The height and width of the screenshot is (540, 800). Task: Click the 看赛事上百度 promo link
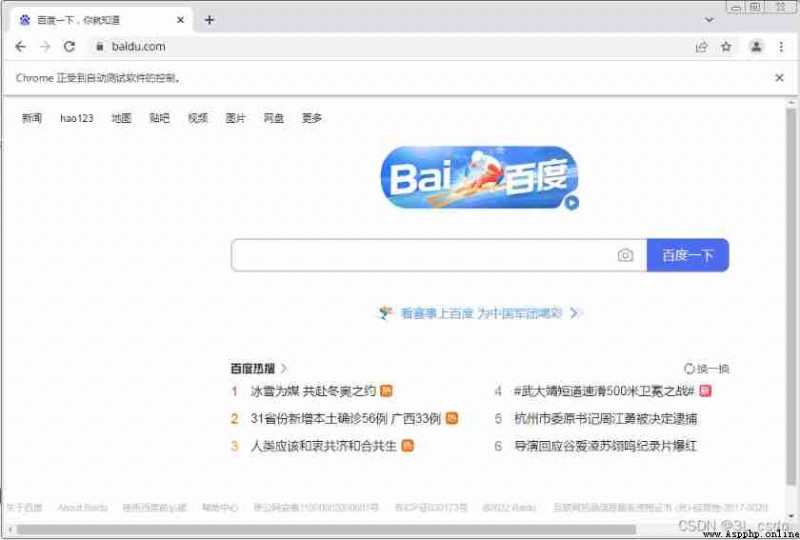pyautogui.click(x=482, y=313)
